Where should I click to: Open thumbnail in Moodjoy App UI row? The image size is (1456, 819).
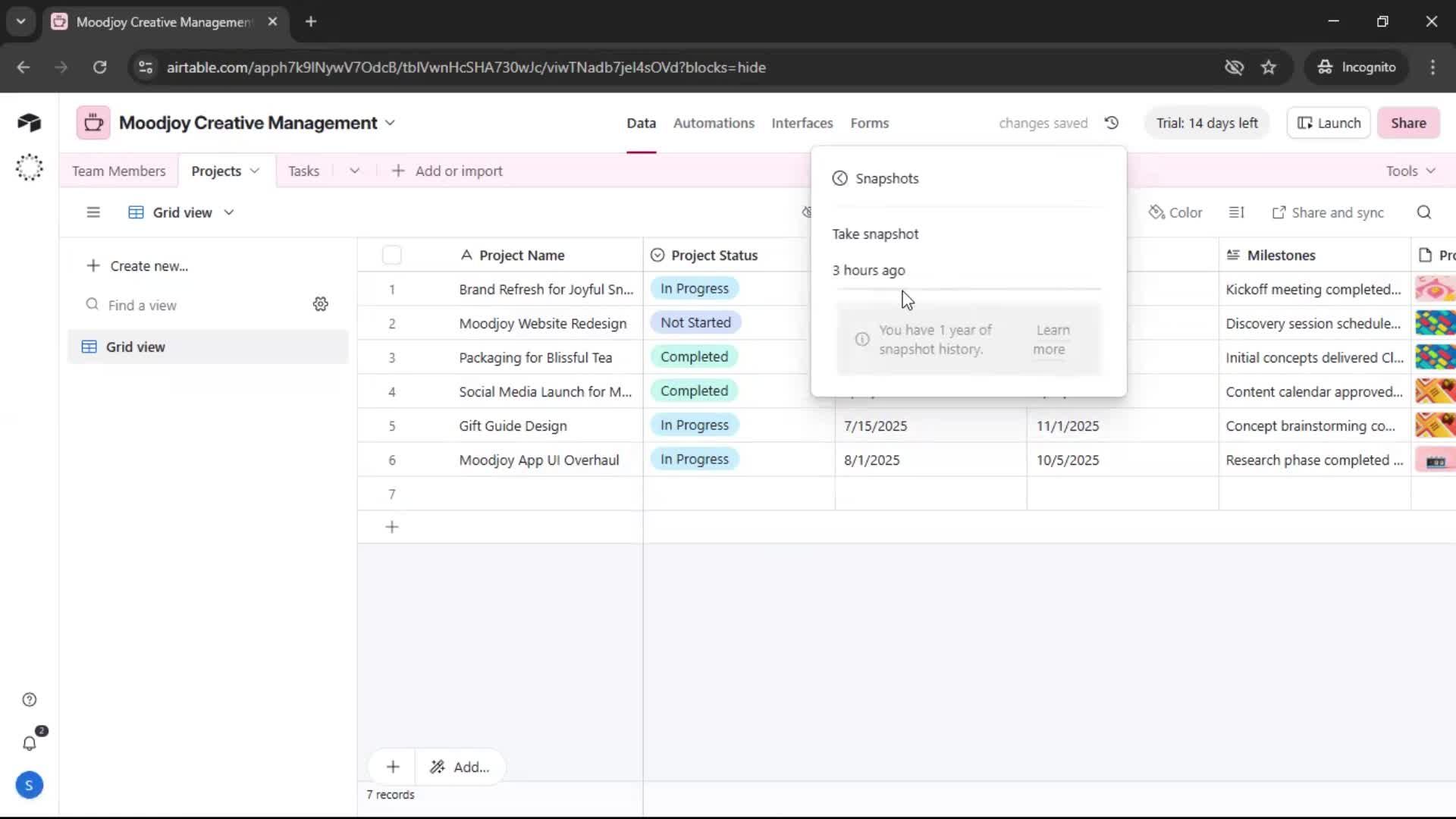1435,460
